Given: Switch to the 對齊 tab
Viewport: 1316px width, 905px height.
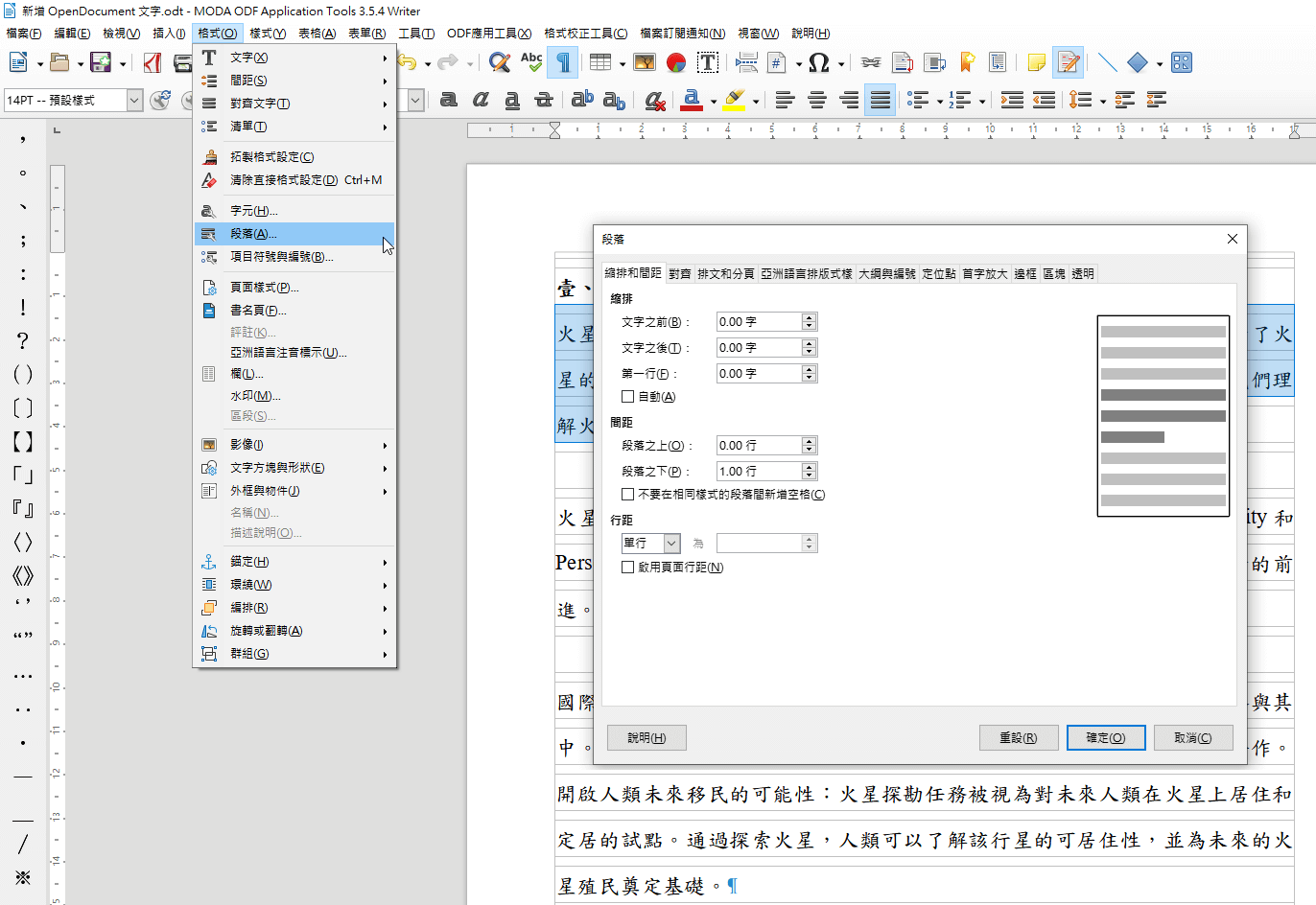Looking at the screenshot, I should click(680, 274).
